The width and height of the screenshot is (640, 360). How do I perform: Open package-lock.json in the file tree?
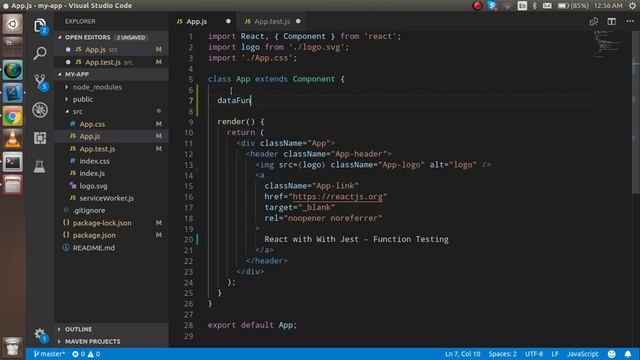pos(111,223)
